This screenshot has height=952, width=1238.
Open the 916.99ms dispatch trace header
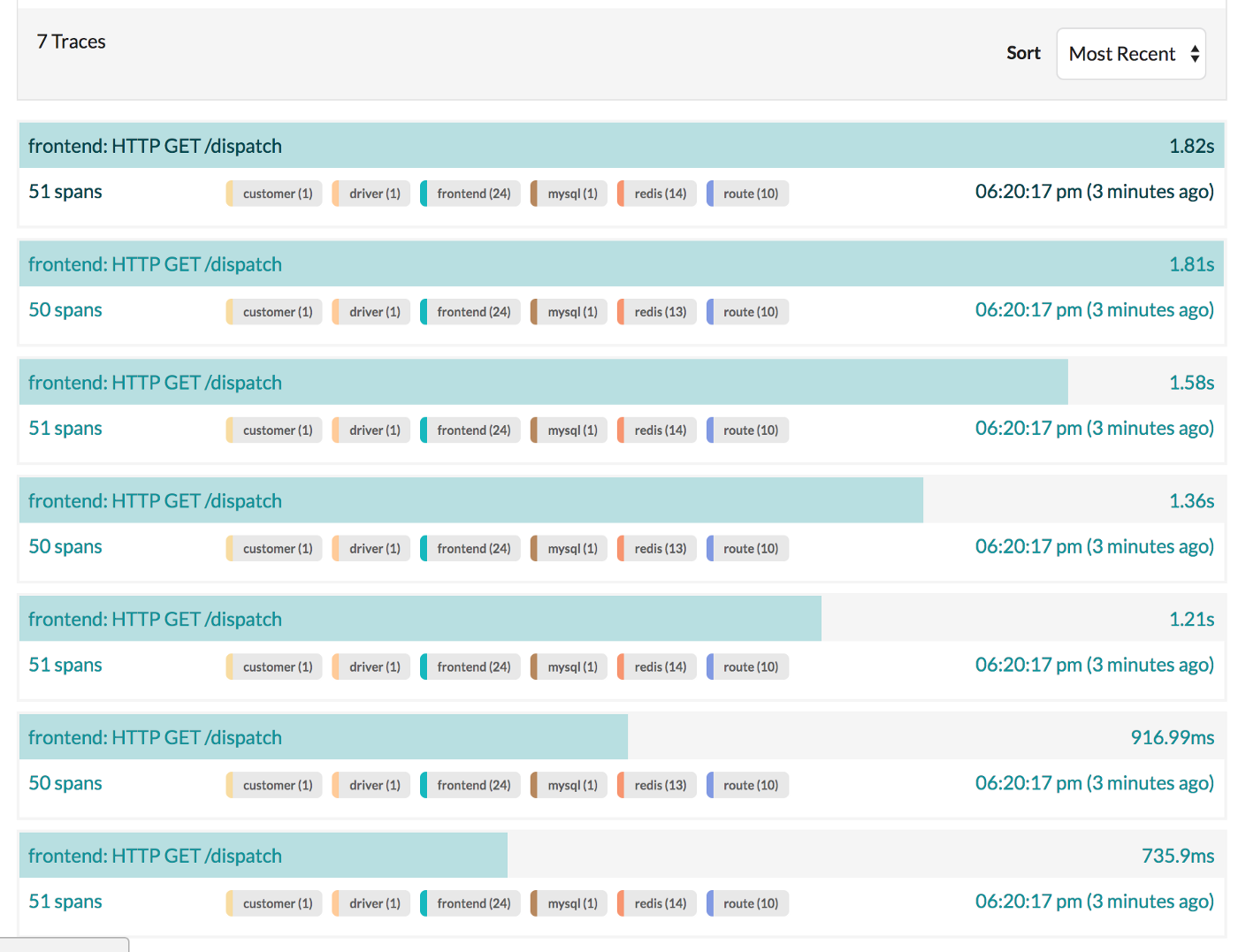[622, 738]
